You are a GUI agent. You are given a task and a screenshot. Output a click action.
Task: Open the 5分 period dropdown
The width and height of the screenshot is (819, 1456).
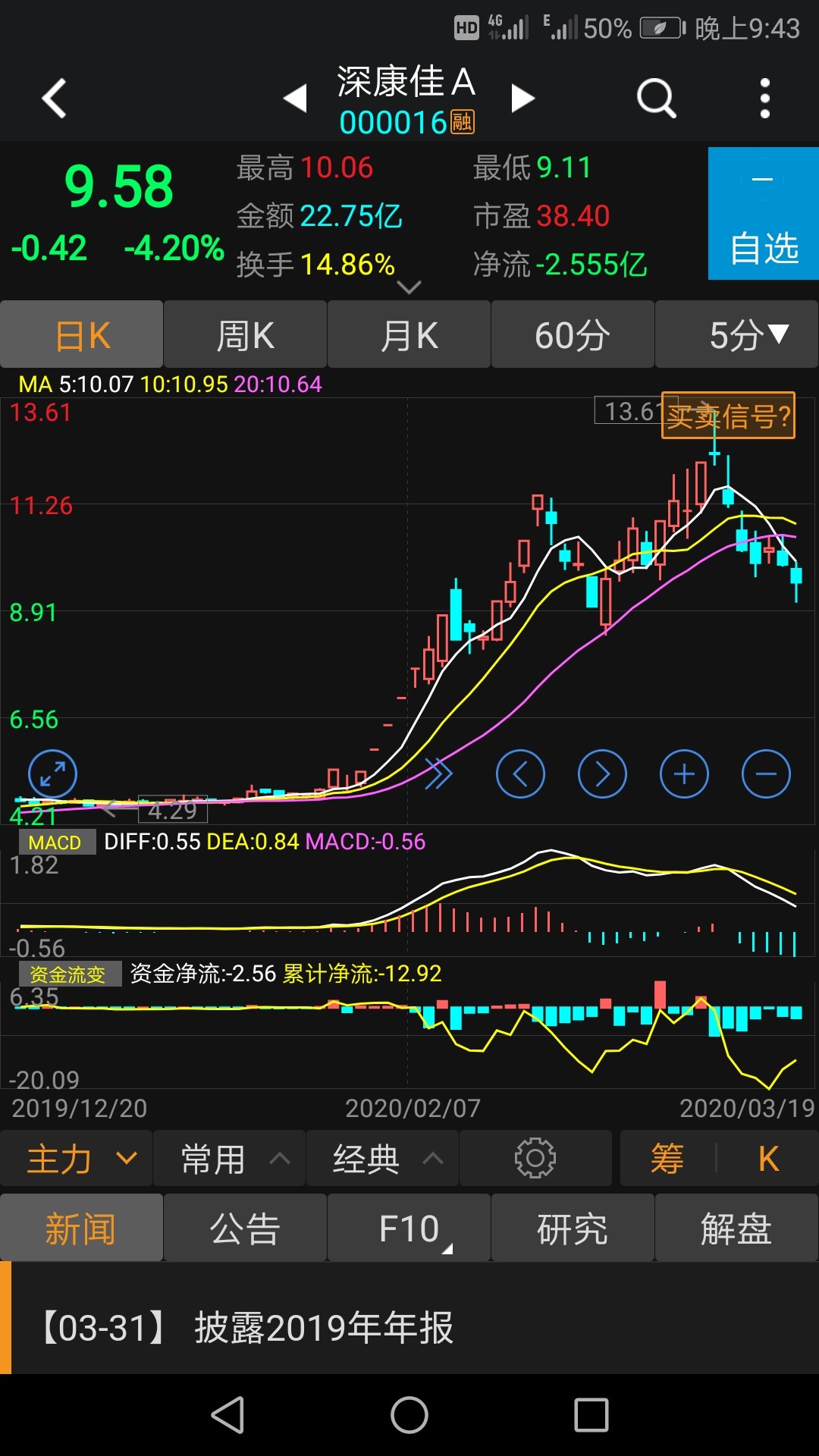[737, 334]
